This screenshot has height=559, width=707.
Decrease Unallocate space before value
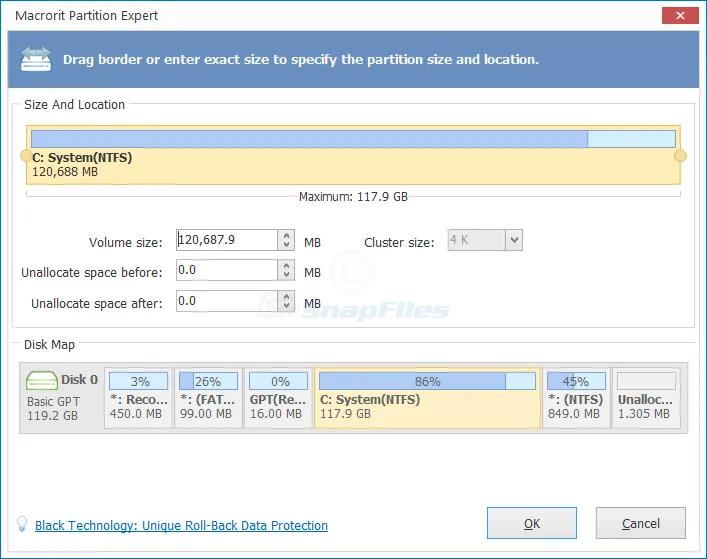pyautogui.click(x=286, y=275)
